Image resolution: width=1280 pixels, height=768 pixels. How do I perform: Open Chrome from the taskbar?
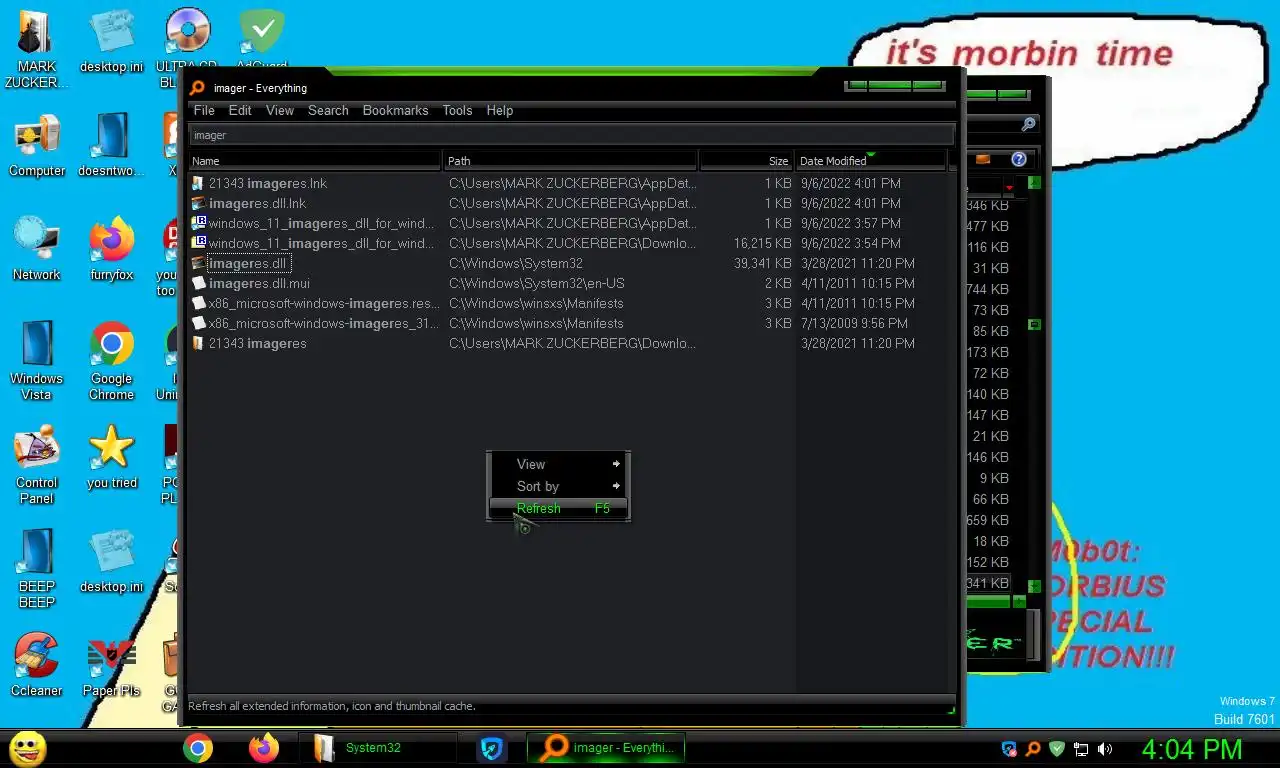click(x=198, y=748)
